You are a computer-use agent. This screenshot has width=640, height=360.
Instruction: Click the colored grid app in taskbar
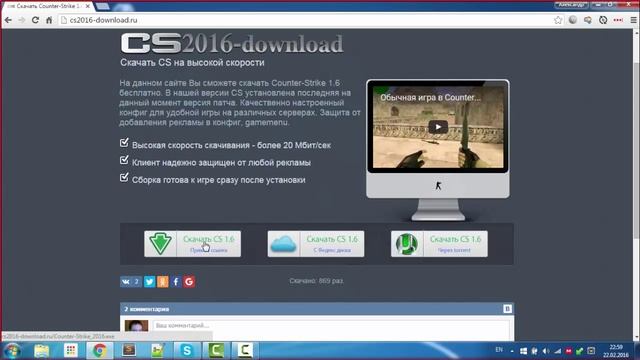[x=71, y=350]
